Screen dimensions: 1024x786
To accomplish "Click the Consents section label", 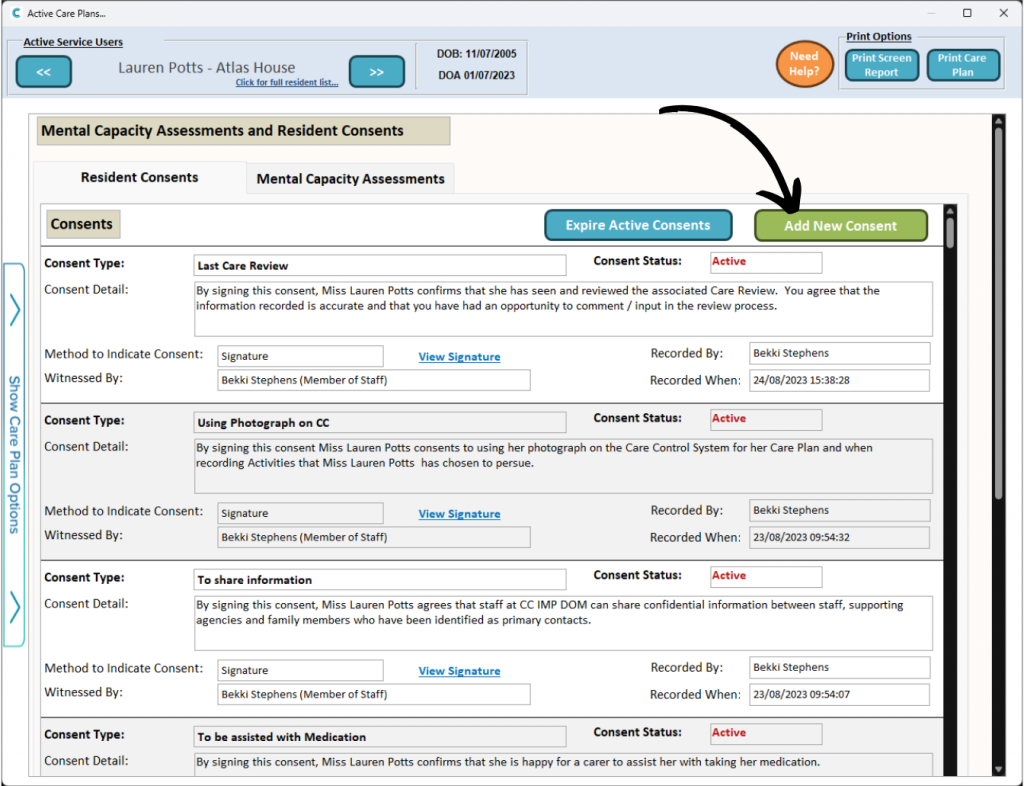I will 82,224.
